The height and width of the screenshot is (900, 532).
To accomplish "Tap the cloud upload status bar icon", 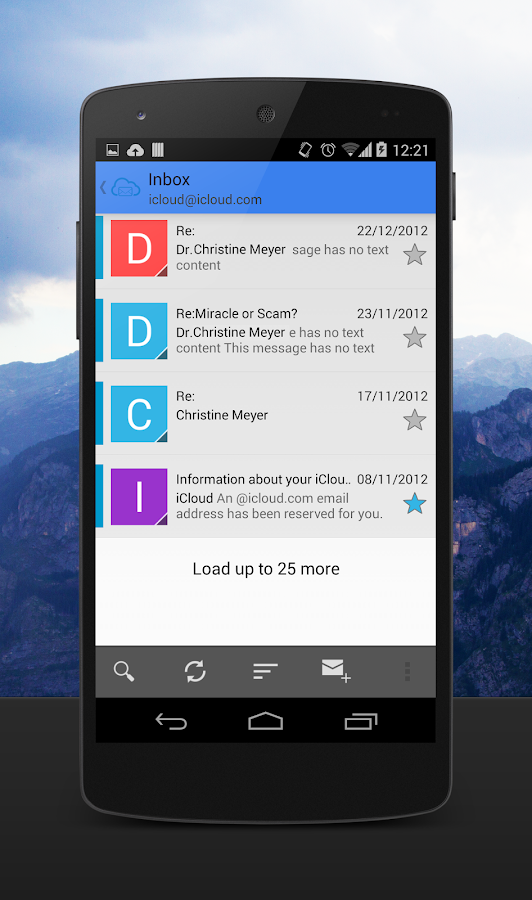I will [135, 150].
